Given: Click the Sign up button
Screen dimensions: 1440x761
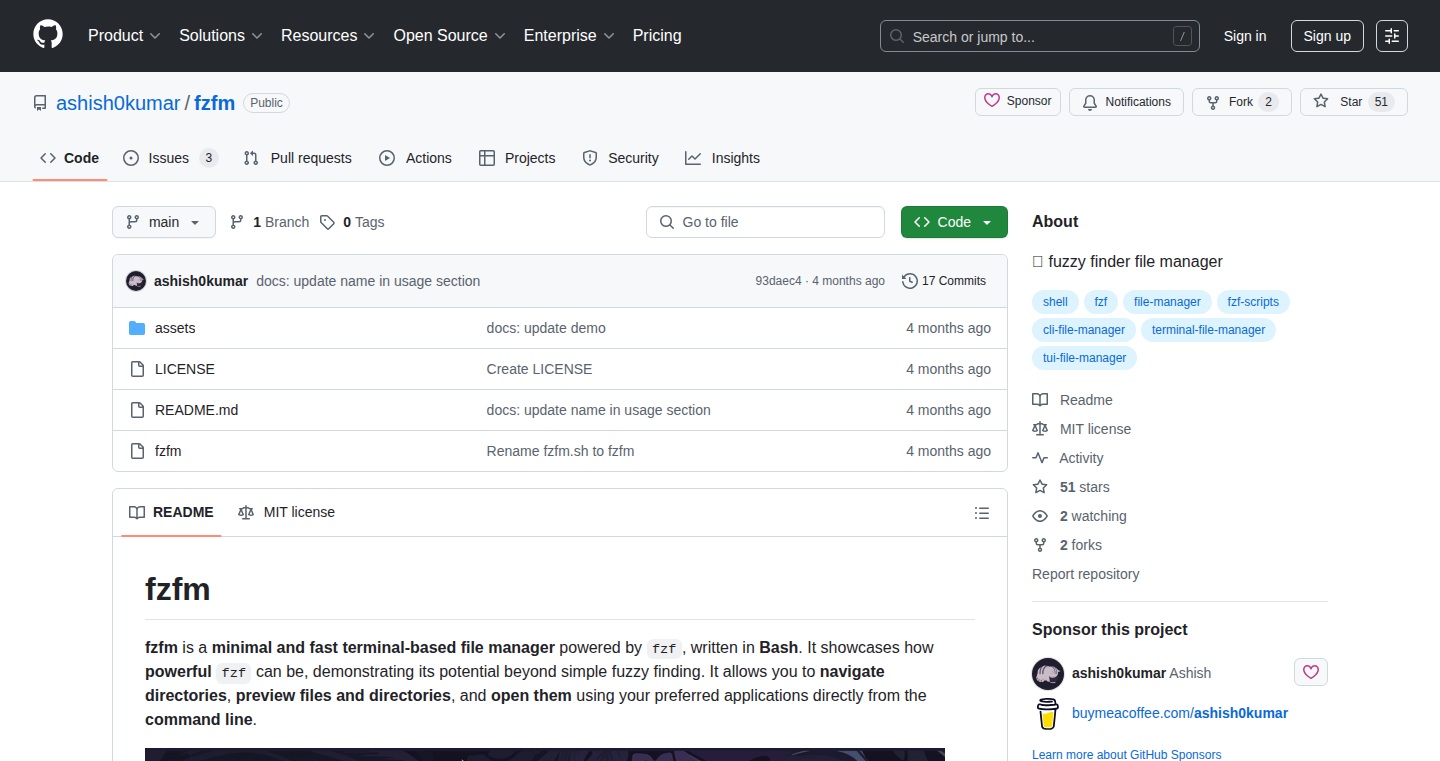Looking at the screenshot, I should pos(1327,36).
